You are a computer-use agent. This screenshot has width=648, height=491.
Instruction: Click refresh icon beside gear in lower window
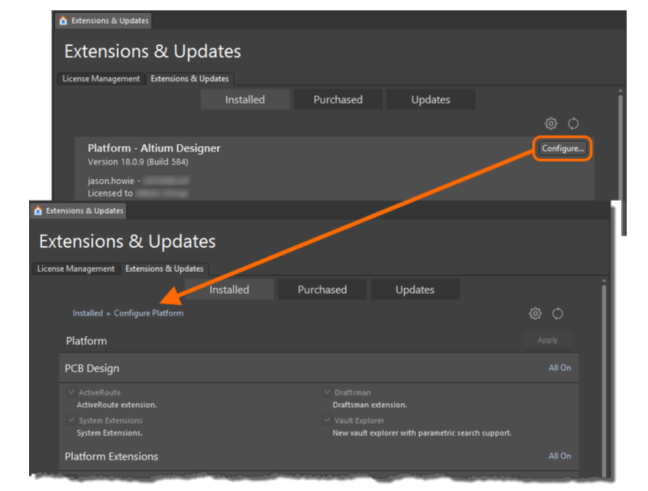pos(557,313)
